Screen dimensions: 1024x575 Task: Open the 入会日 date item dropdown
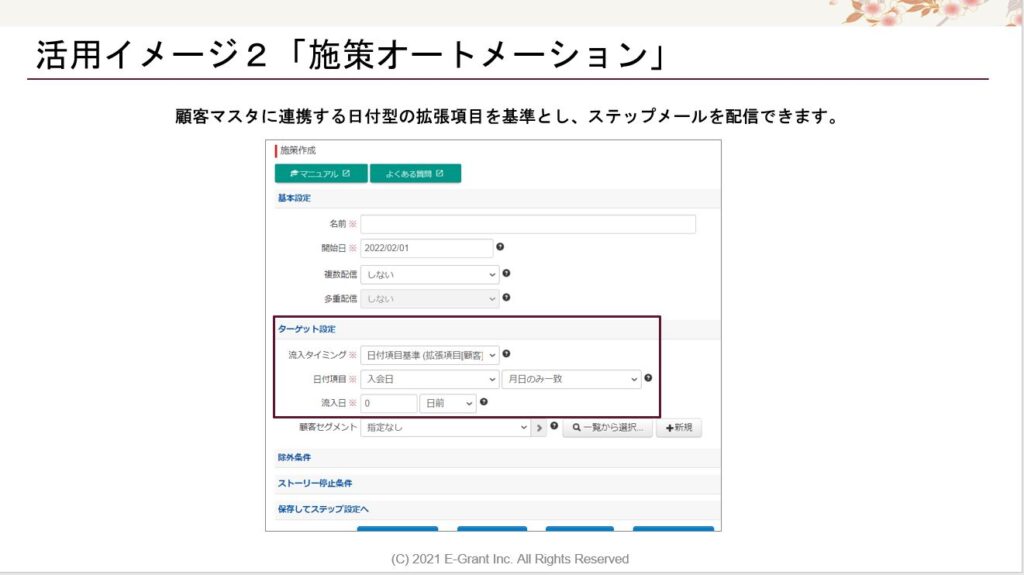[430, 379]
